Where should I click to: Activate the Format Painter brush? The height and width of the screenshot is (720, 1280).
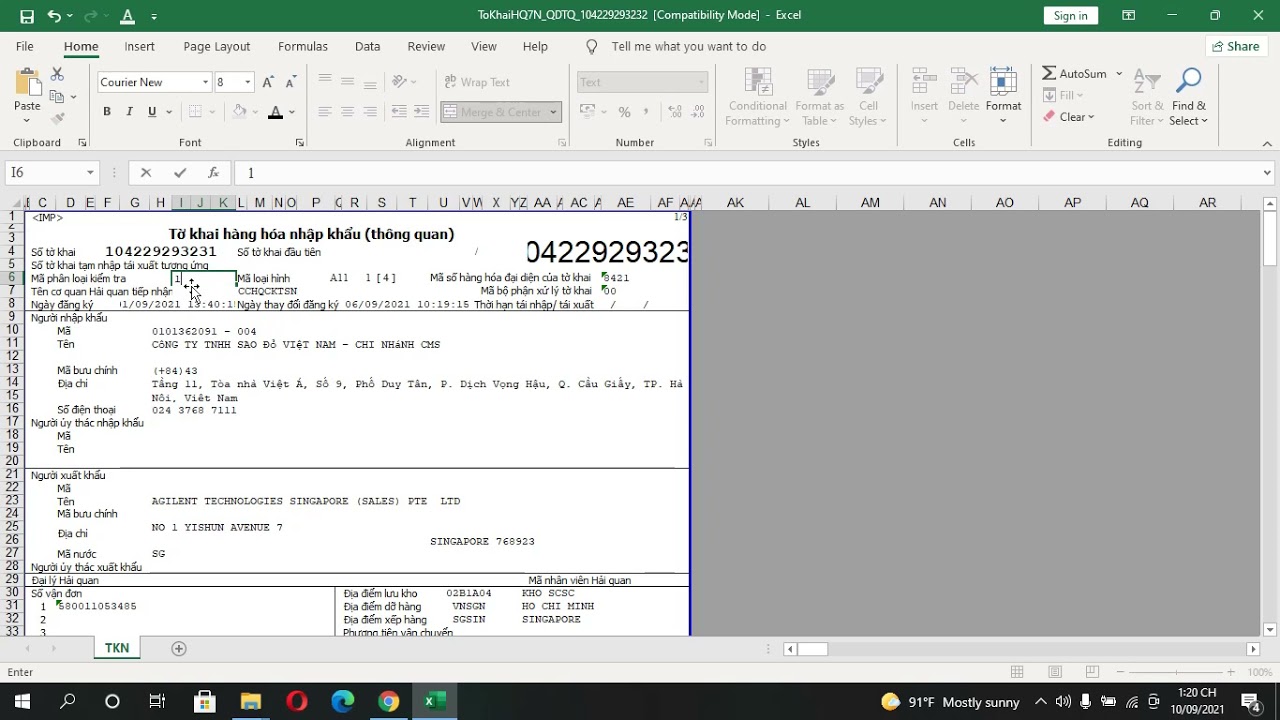(x=57, y=118)
